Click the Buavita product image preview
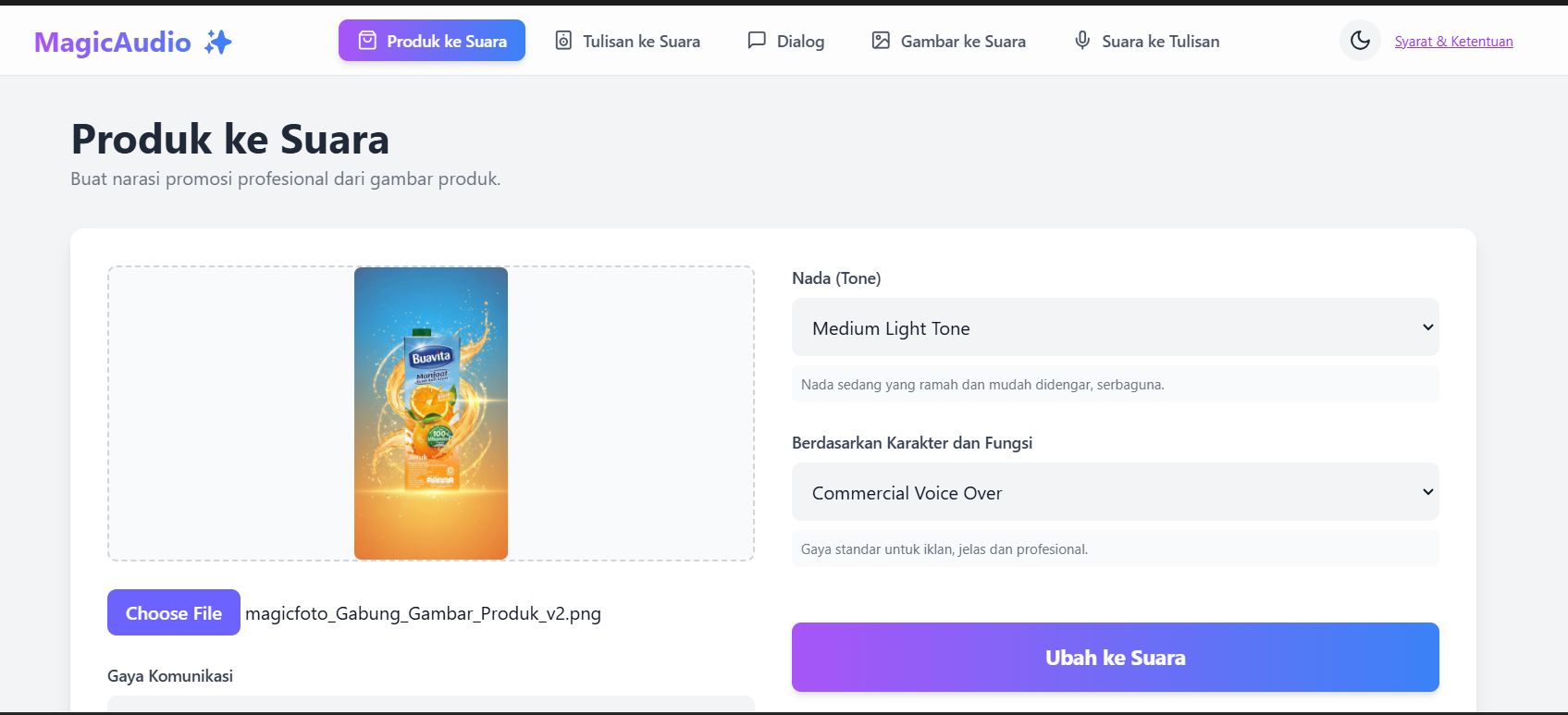1568x715 pixels. [x=431, y=413]
